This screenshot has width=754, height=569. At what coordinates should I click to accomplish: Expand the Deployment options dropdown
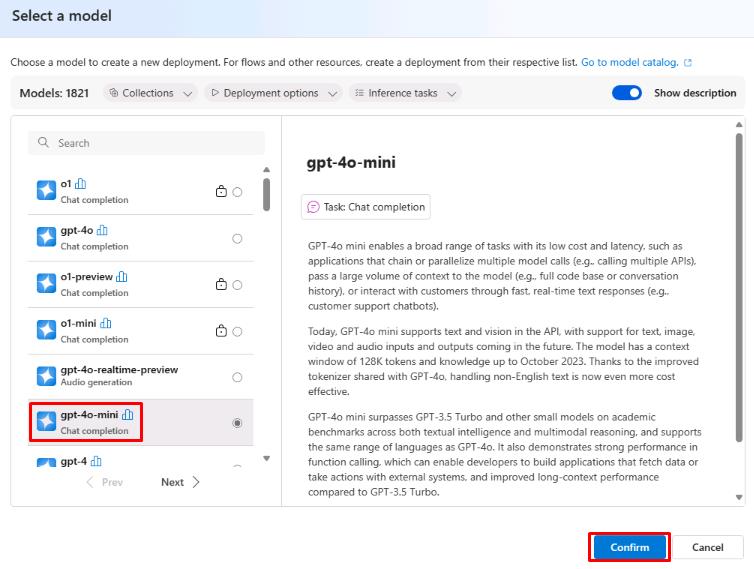tap(274, 93)
